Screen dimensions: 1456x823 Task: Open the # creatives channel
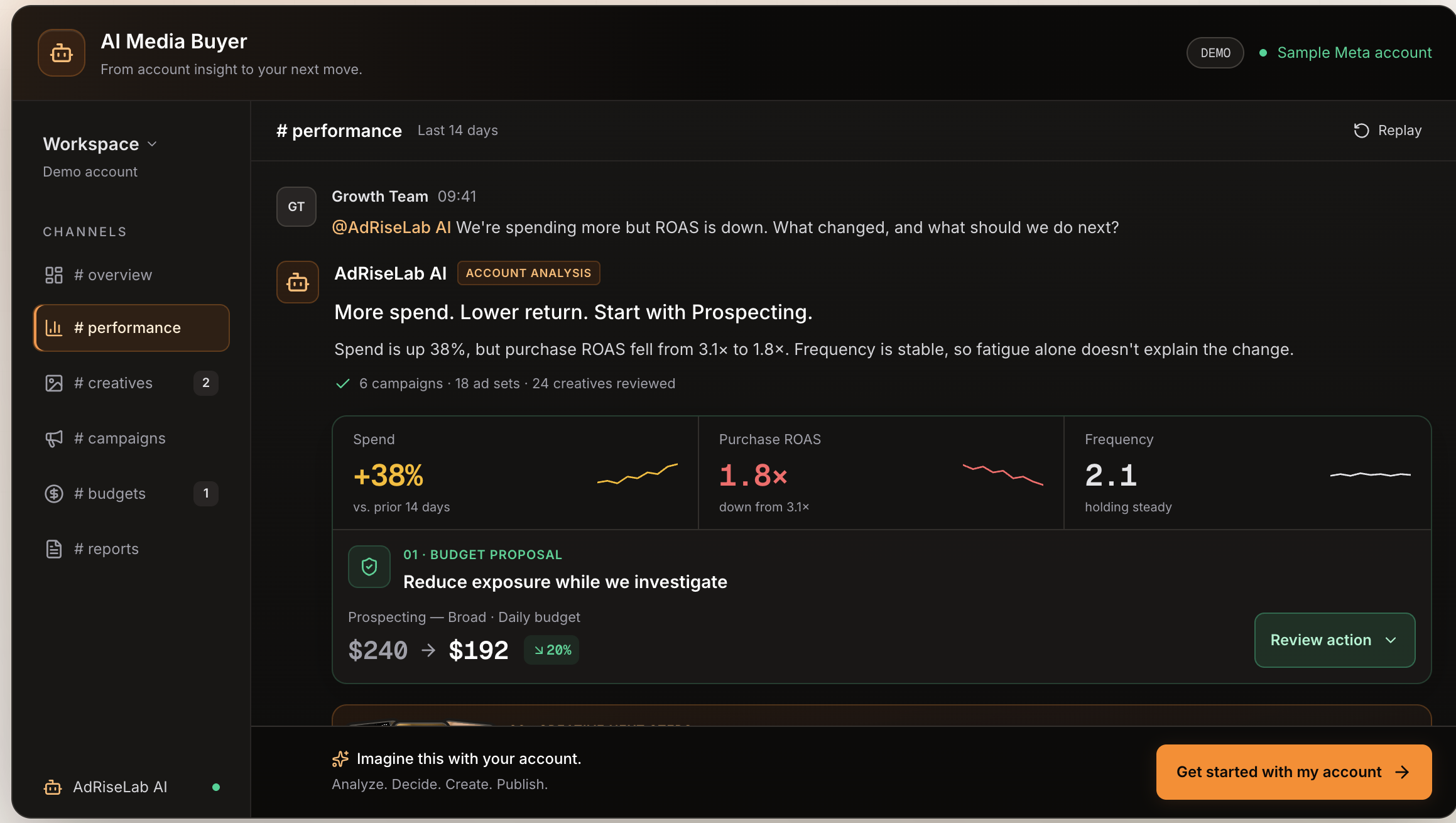coord(131,383)
